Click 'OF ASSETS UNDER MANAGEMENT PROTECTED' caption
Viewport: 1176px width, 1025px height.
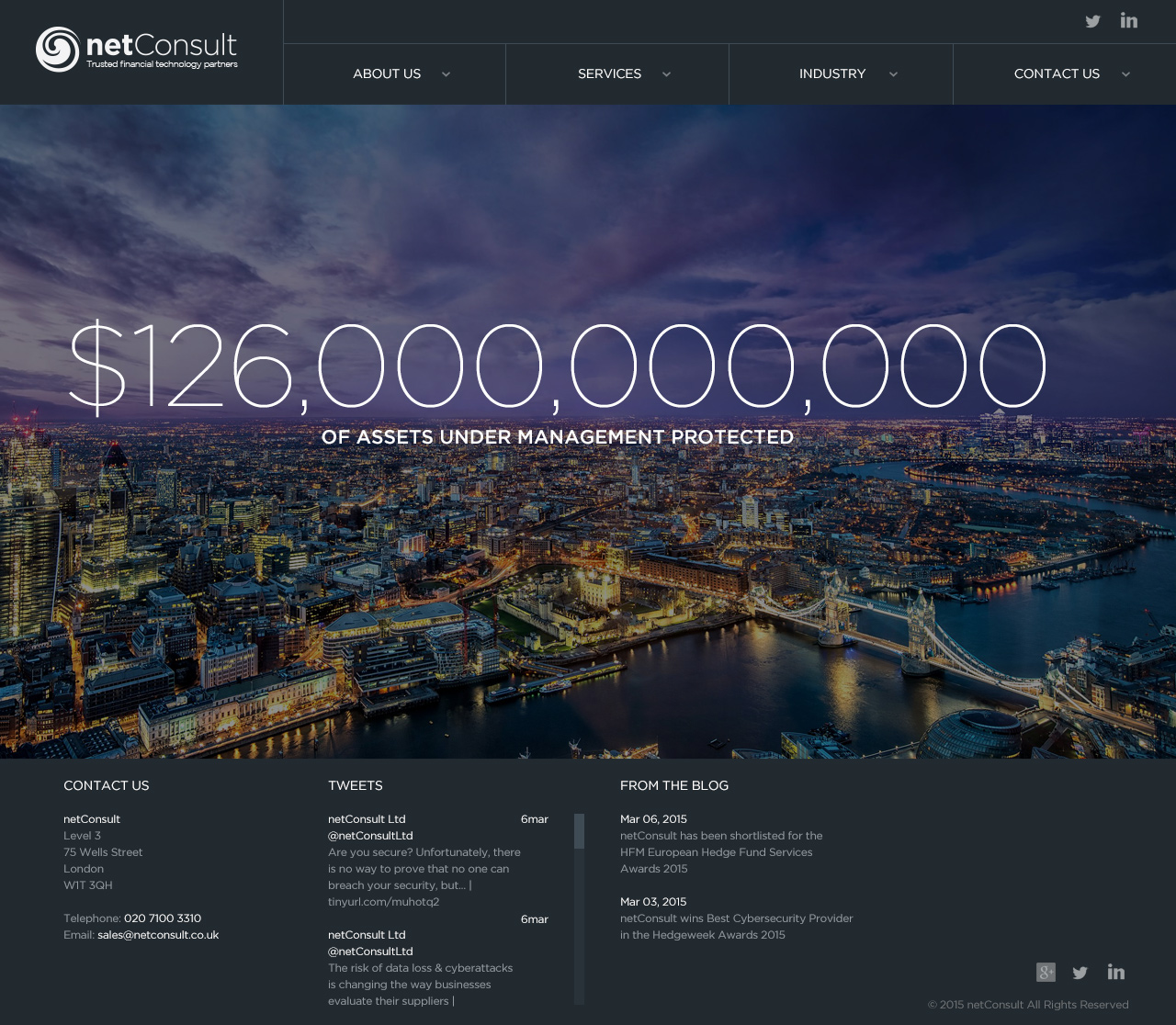pyautogui.click(x=558, y=437)
